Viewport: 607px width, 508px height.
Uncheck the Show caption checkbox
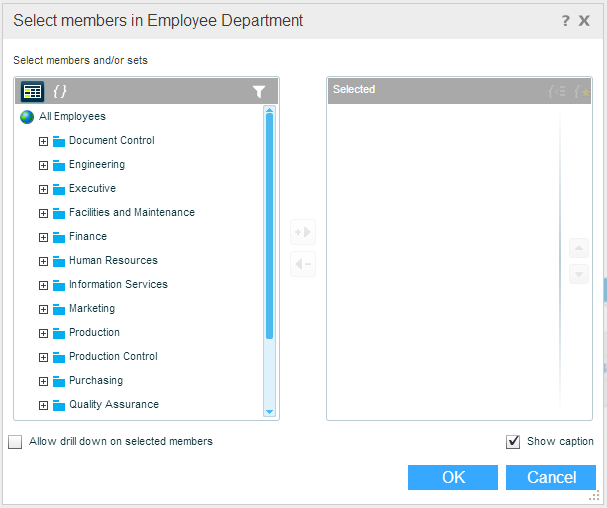(513, 442)
